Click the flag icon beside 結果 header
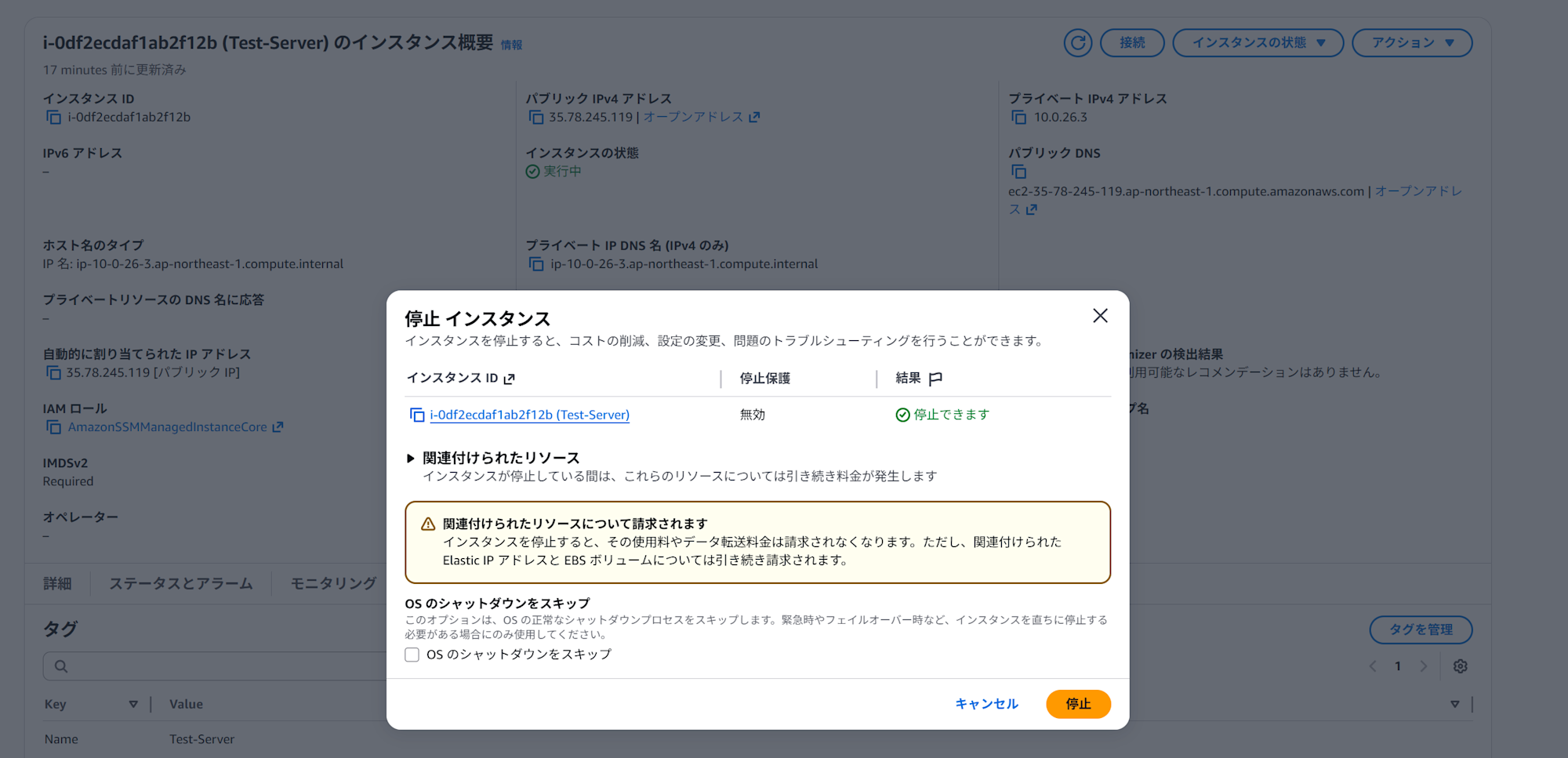1568x758 pixels. click(x=935, y=379)
